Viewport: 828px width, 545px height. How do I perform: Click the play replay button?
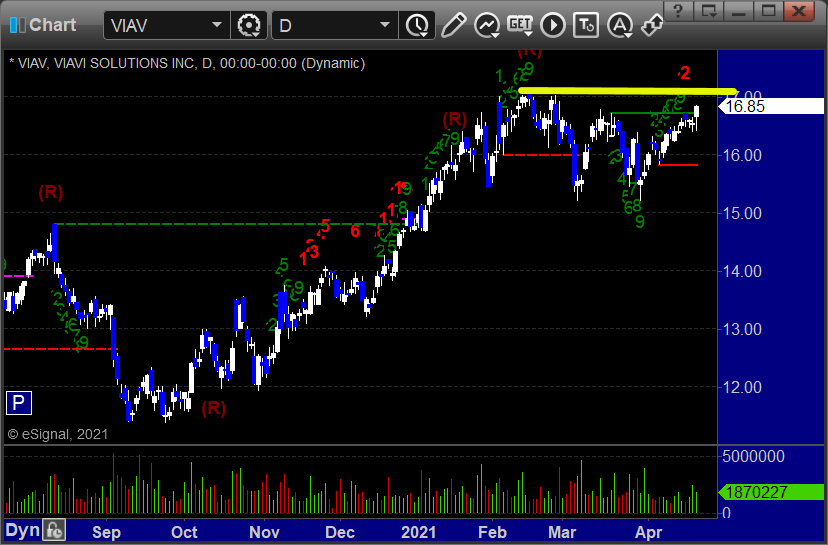553,25
